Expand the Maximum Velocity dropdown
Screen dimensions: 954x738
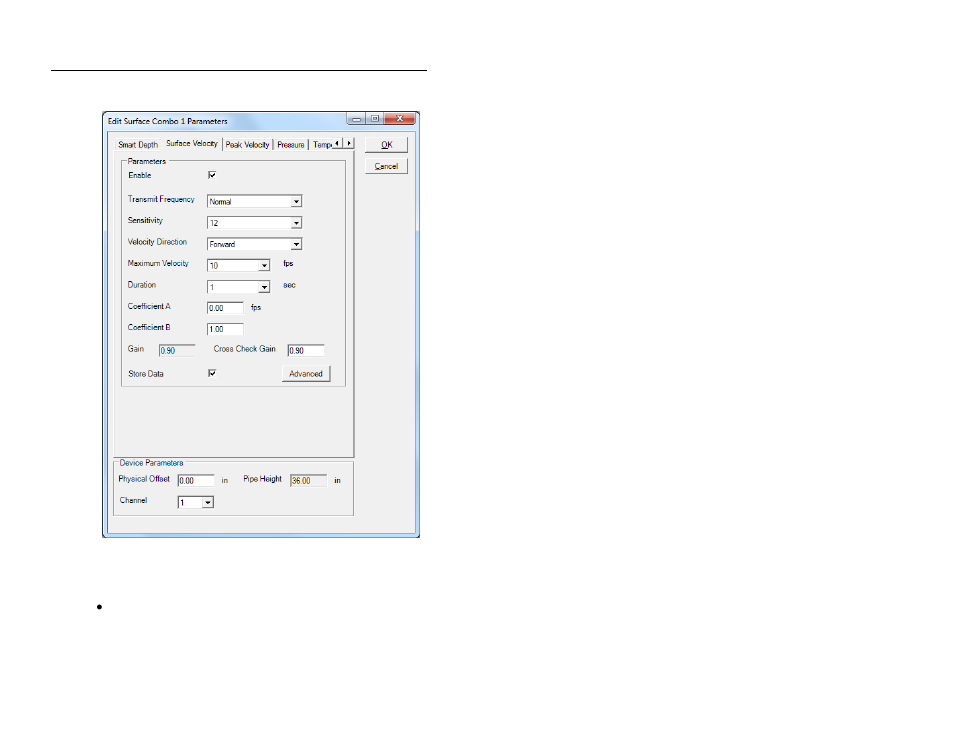point(264,266)
